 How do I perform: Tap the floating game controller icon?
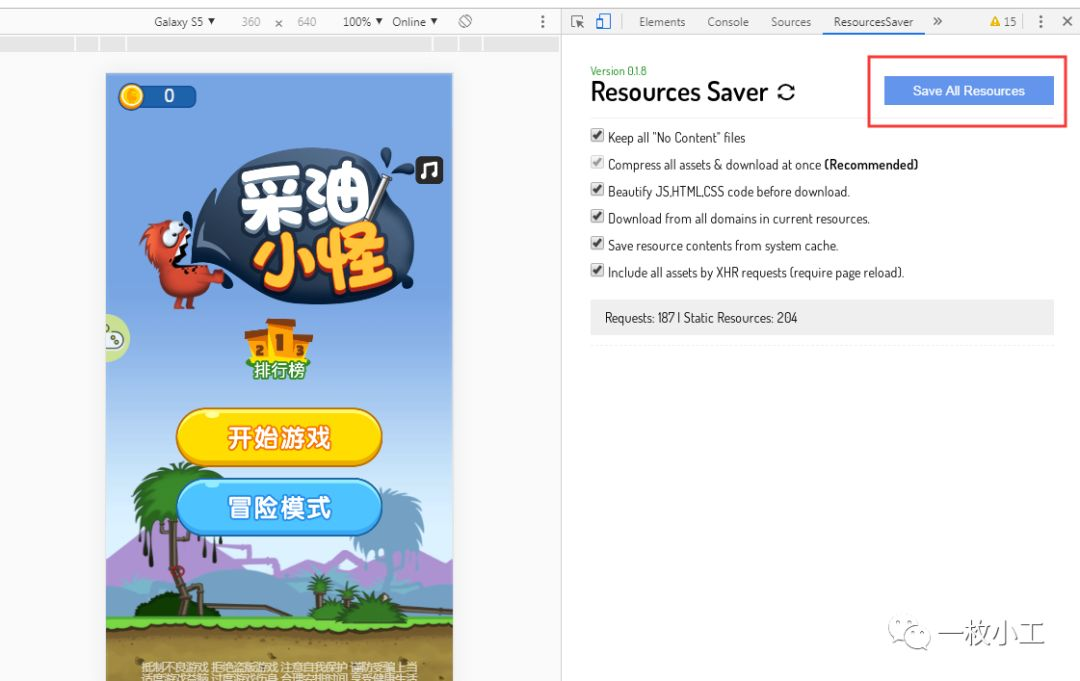[x=115, y=338]
